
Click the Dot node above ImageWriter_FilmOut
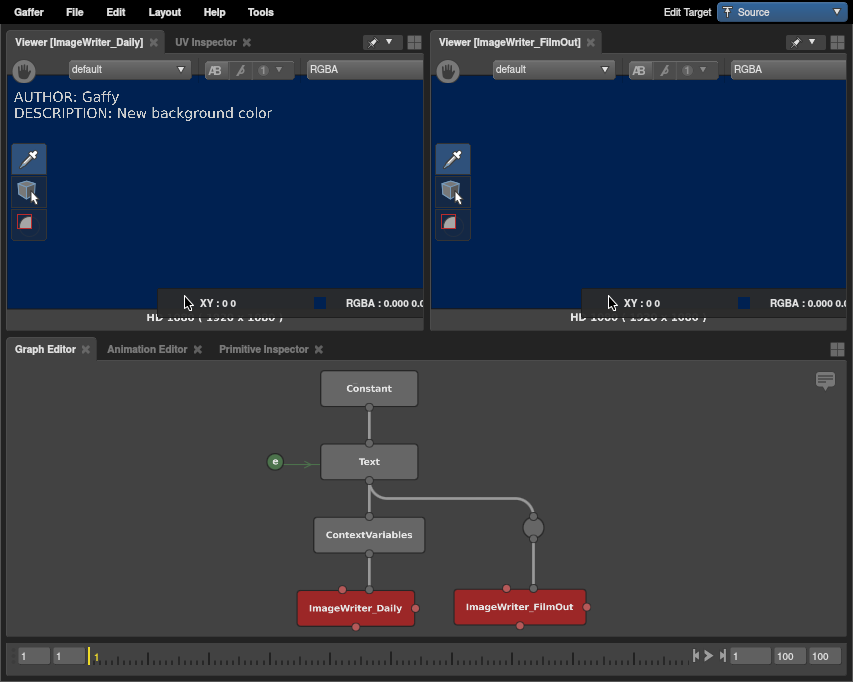pos(534,526)
